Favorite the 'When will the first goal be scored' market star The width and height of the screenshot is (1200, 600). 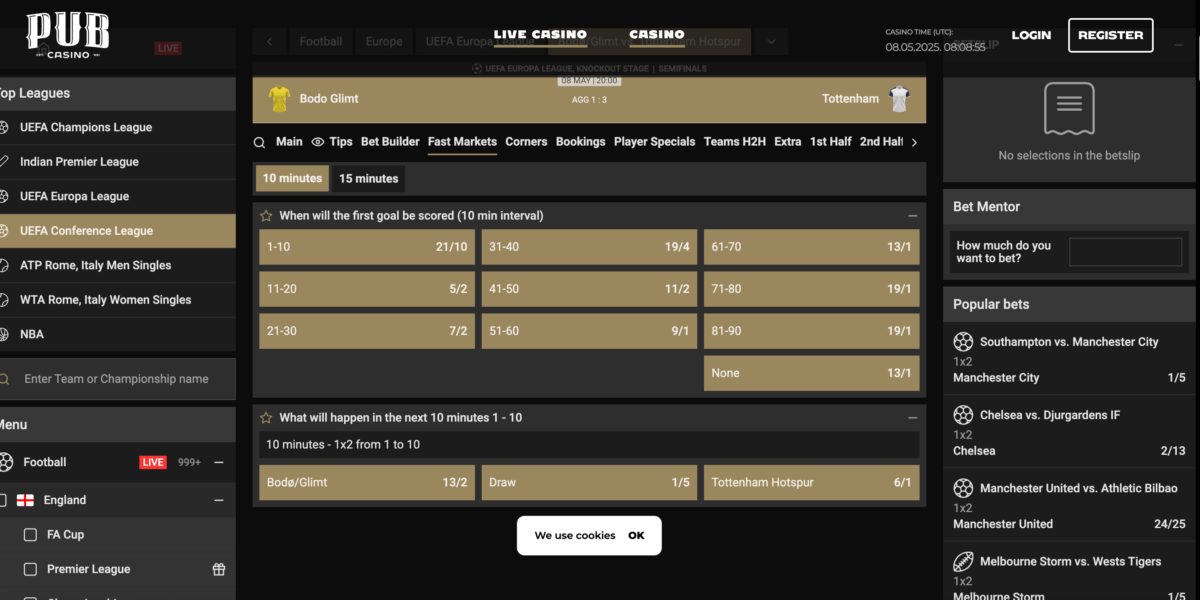266,216
